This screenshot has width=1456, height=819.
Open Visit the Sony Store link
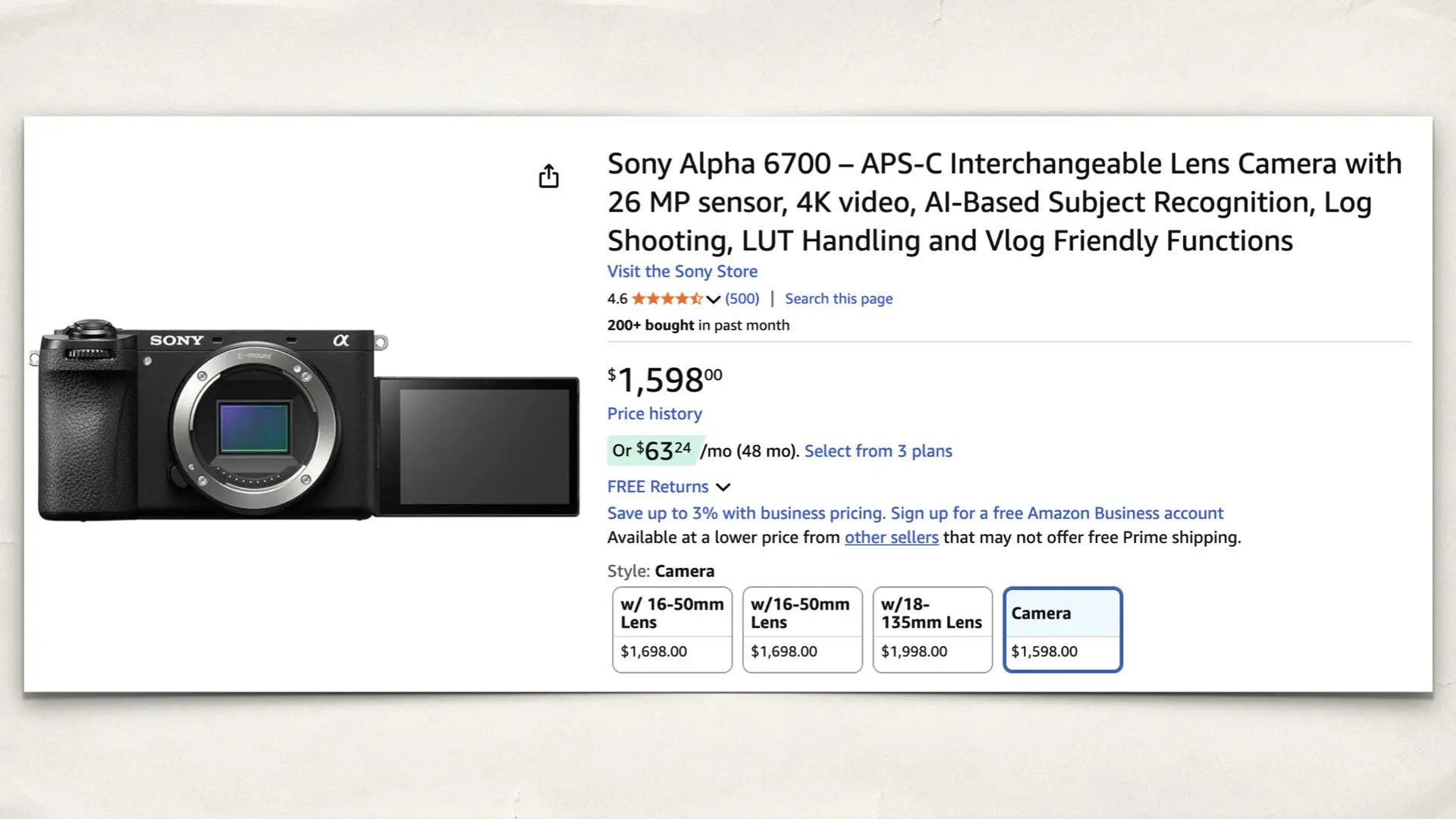click(681, 271)
